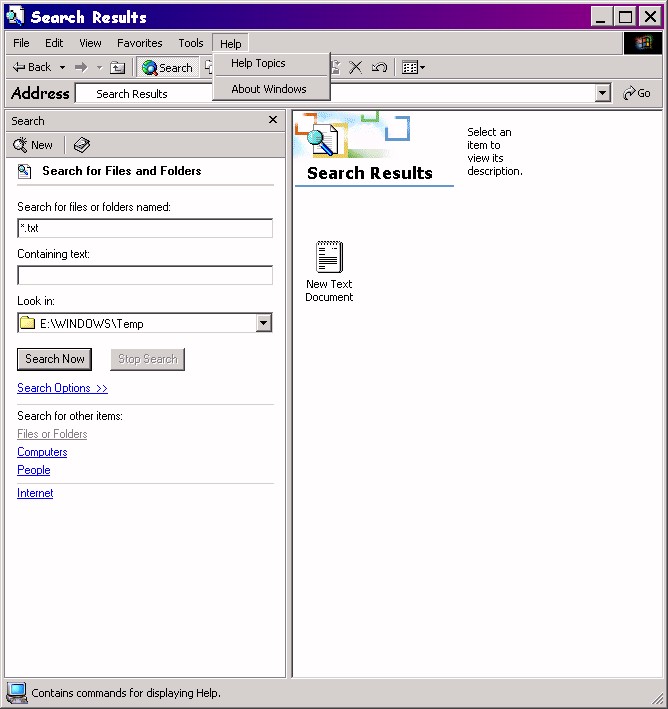This screenshot has width=668, height=709.
Task: Open the Favorites menu
Action: 139,43
